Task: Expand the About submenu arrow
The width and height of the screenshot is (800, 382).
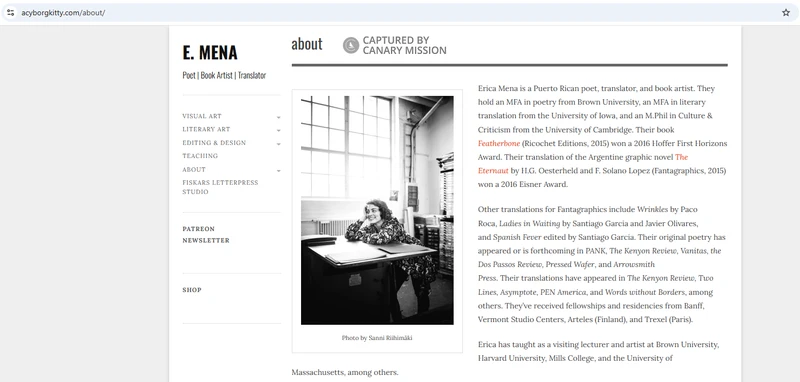Action: 279,170
